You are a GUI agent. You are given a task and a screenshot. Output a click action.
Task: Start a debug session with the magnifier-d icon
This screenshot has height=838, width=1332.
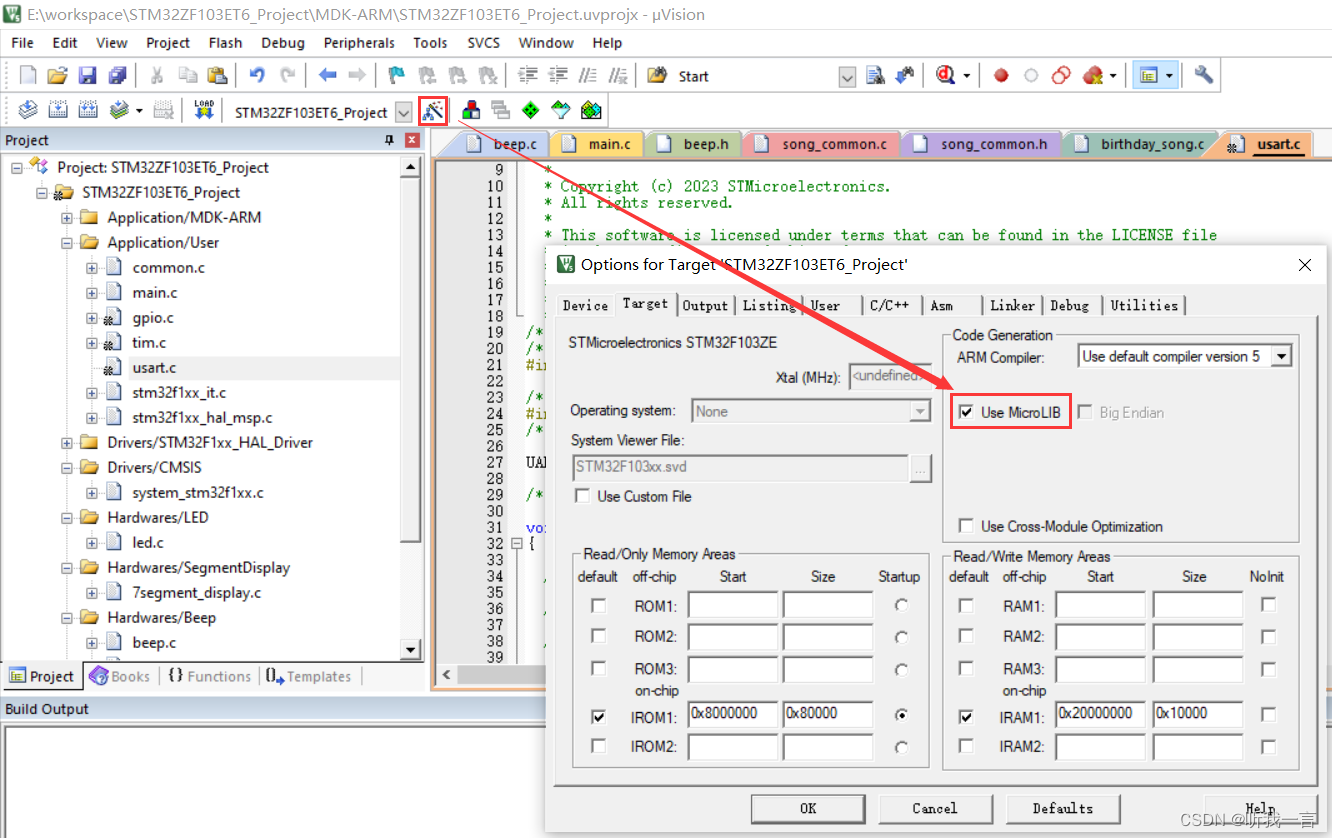pyautogui.click(x=945, y=76)
